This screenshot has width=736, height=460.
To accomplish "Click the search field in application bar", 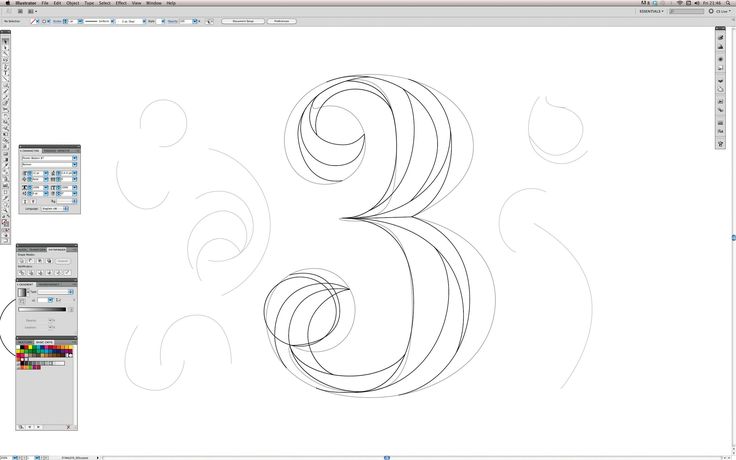I will 686,11.
